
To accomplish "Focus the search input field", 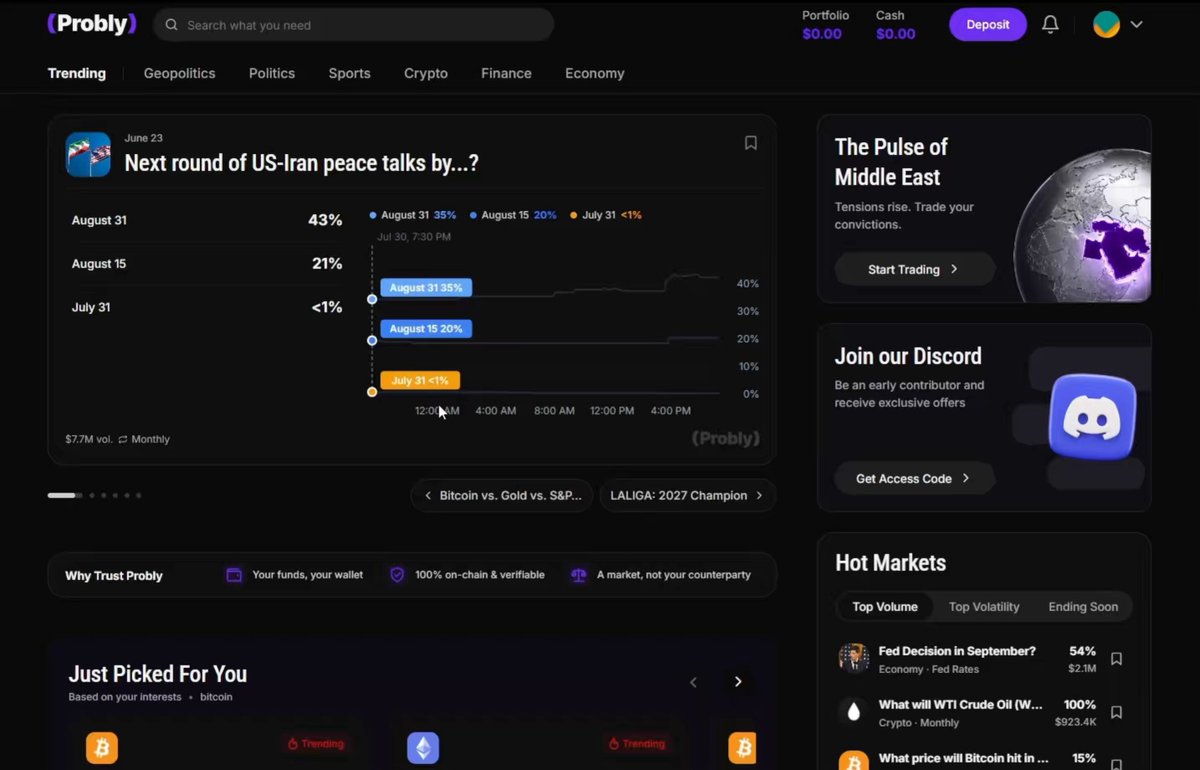I will click(353, 25).
